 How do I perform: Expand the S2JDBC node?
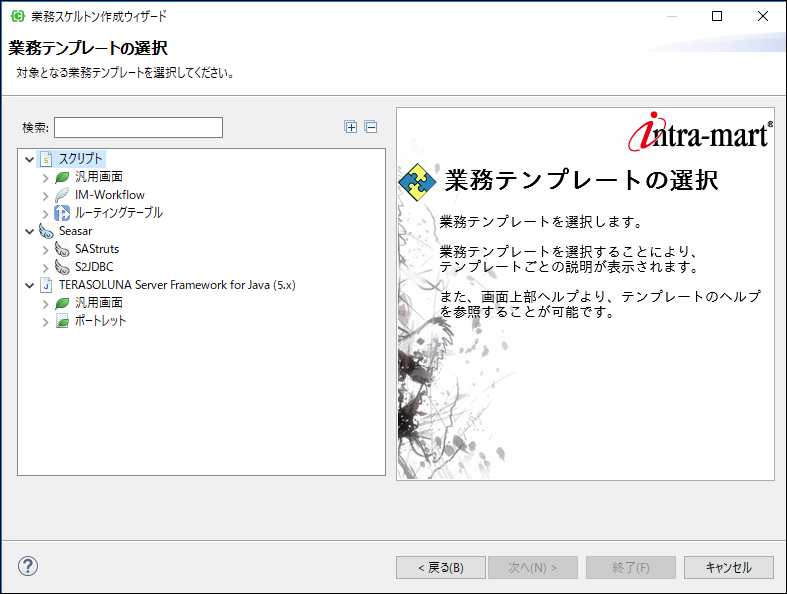coord(46,268)
